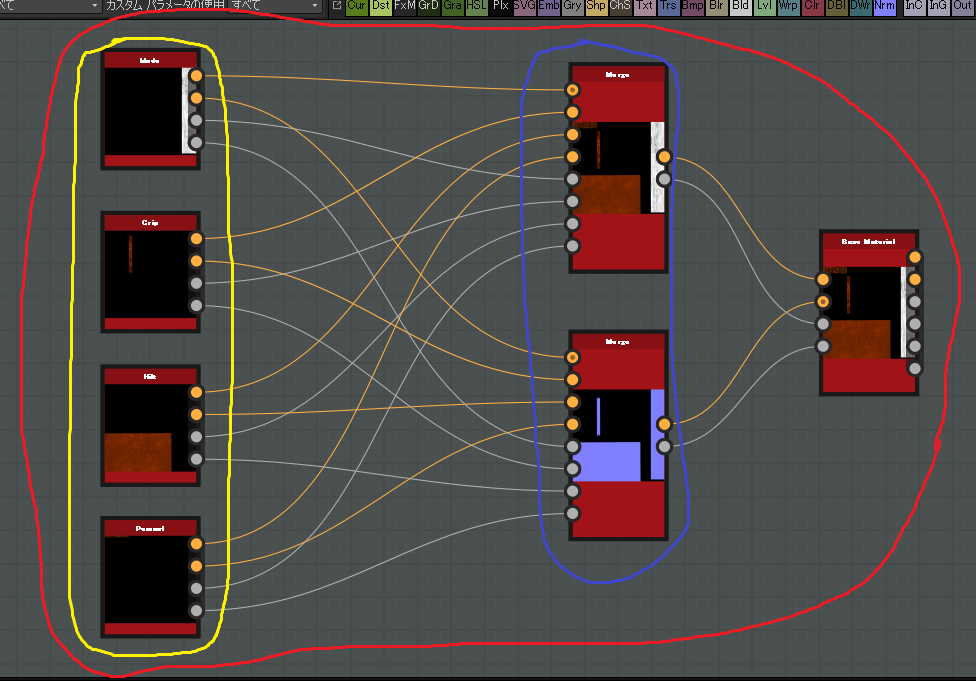Select the Blade node

[150, 110]
